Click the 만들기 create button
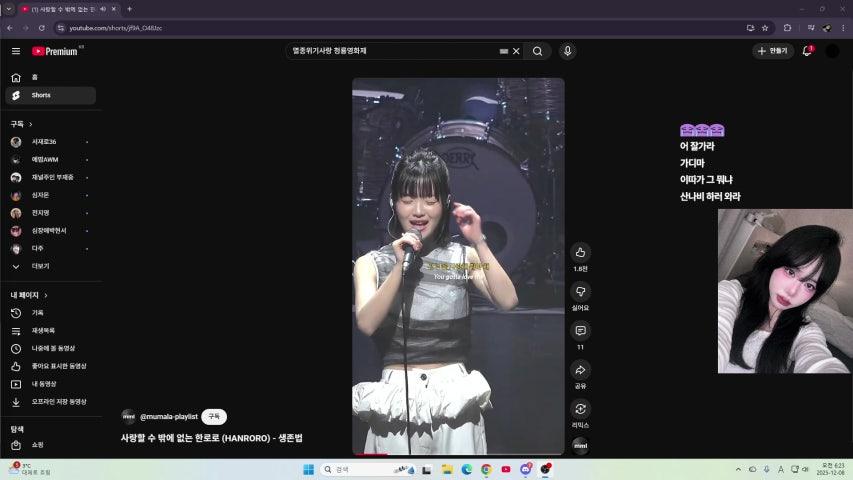This screenshot has width=853, height=480. (x=773, y=51)
